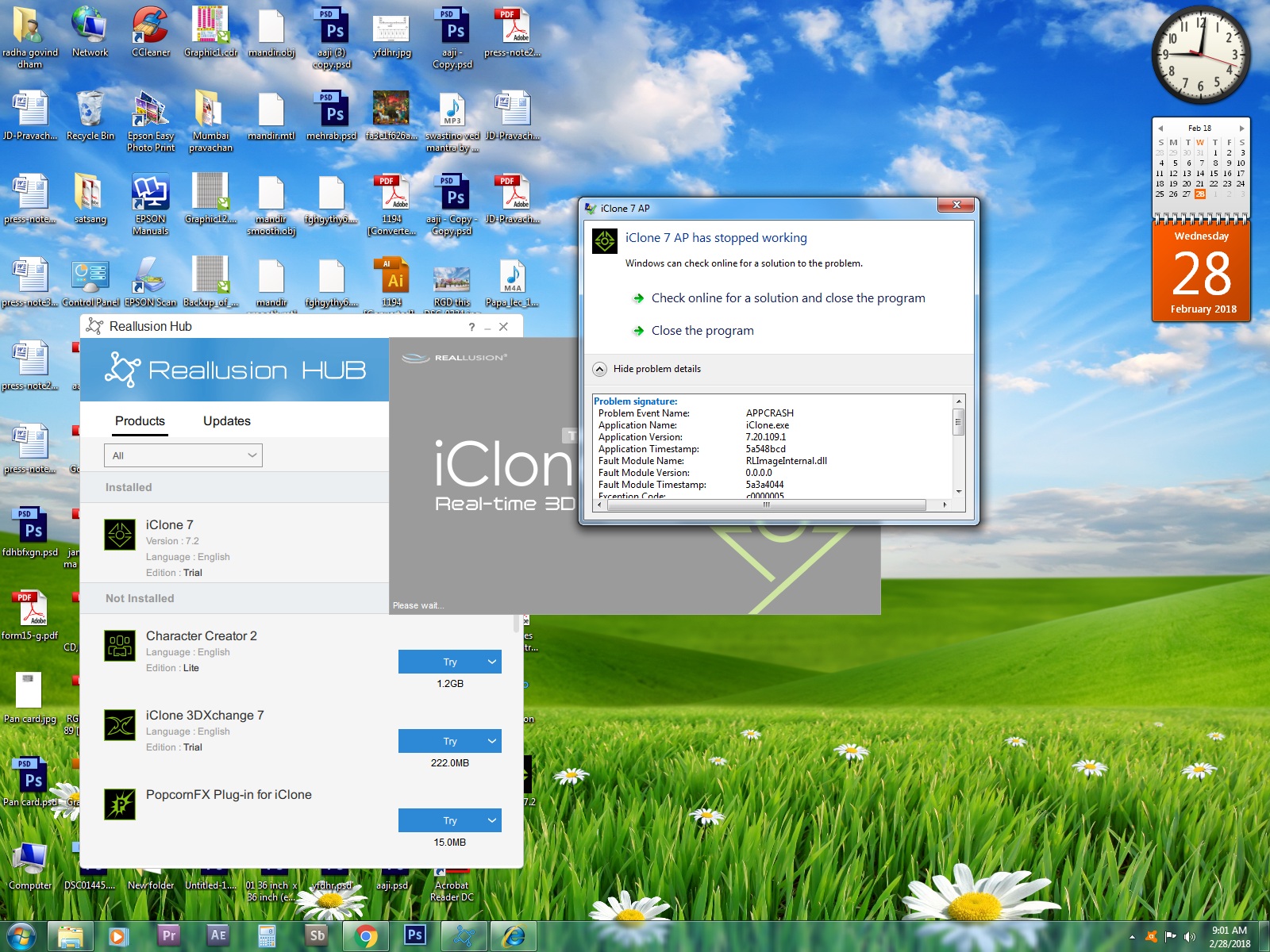This screenshot has height=952, width=1270.
Task: Open Try dropdown arrow for Character Creator 2
Action: (x=492, y=662)
